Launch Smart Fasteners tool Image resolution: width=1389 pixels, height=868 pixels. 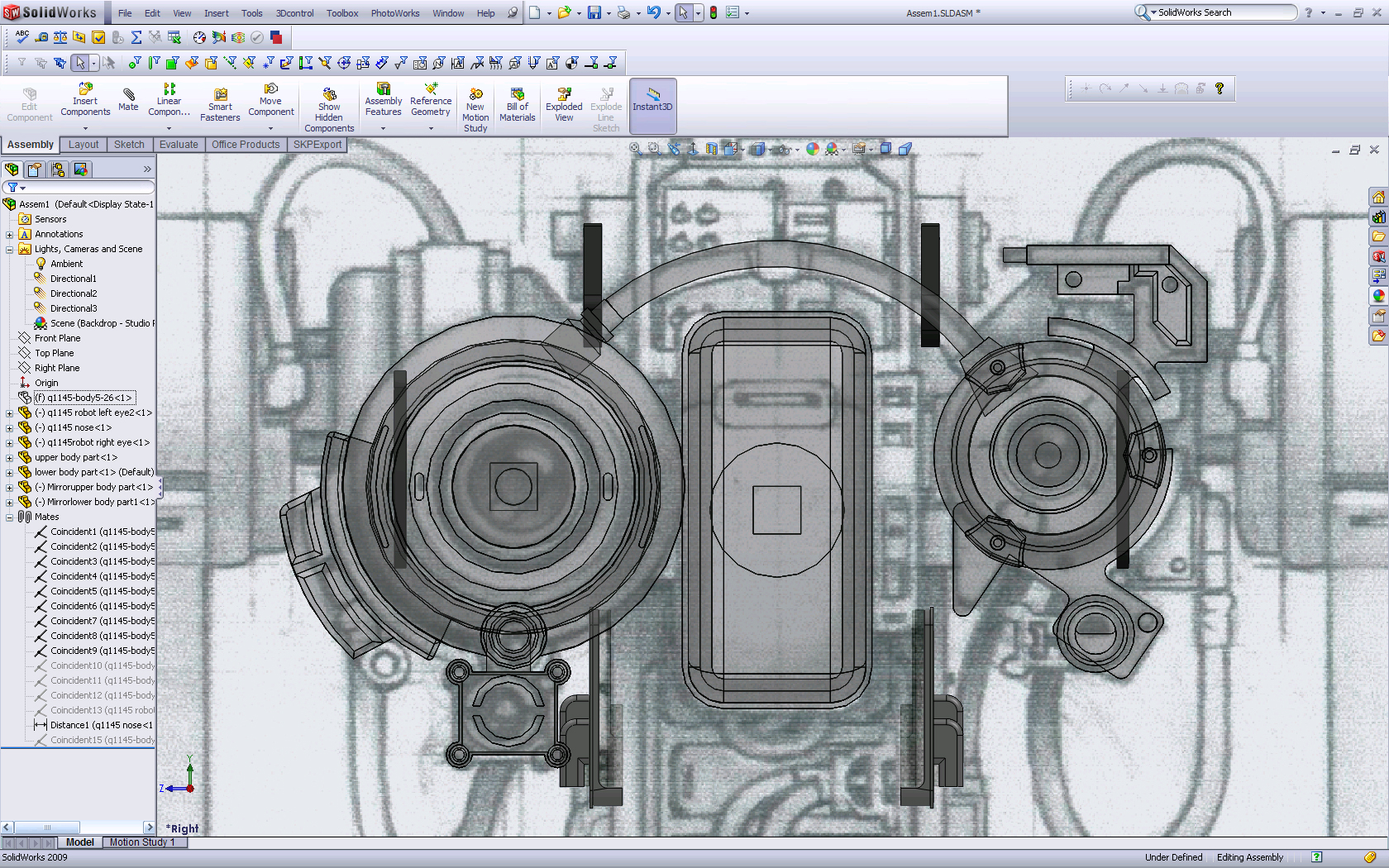[x=220, y=106]
